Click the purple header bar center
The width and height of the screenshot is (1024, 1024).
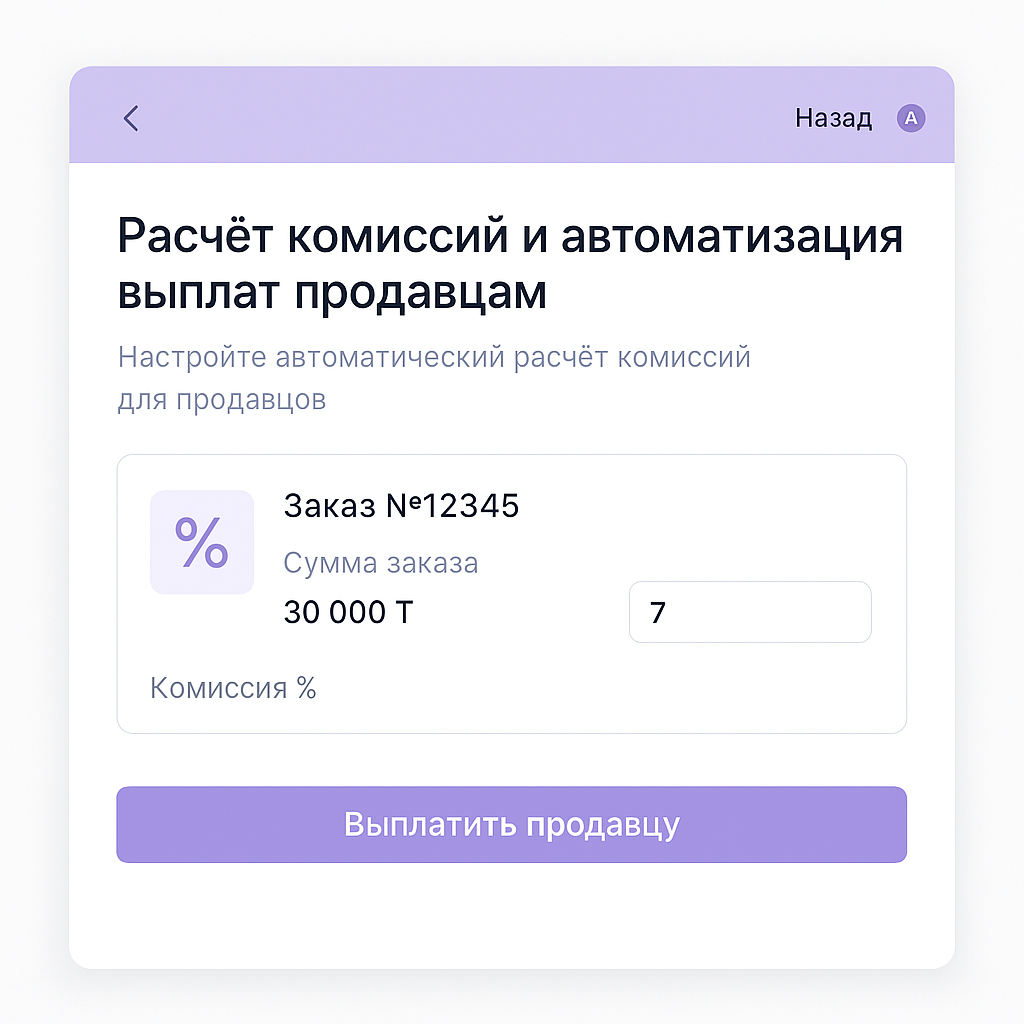(511, 115)
